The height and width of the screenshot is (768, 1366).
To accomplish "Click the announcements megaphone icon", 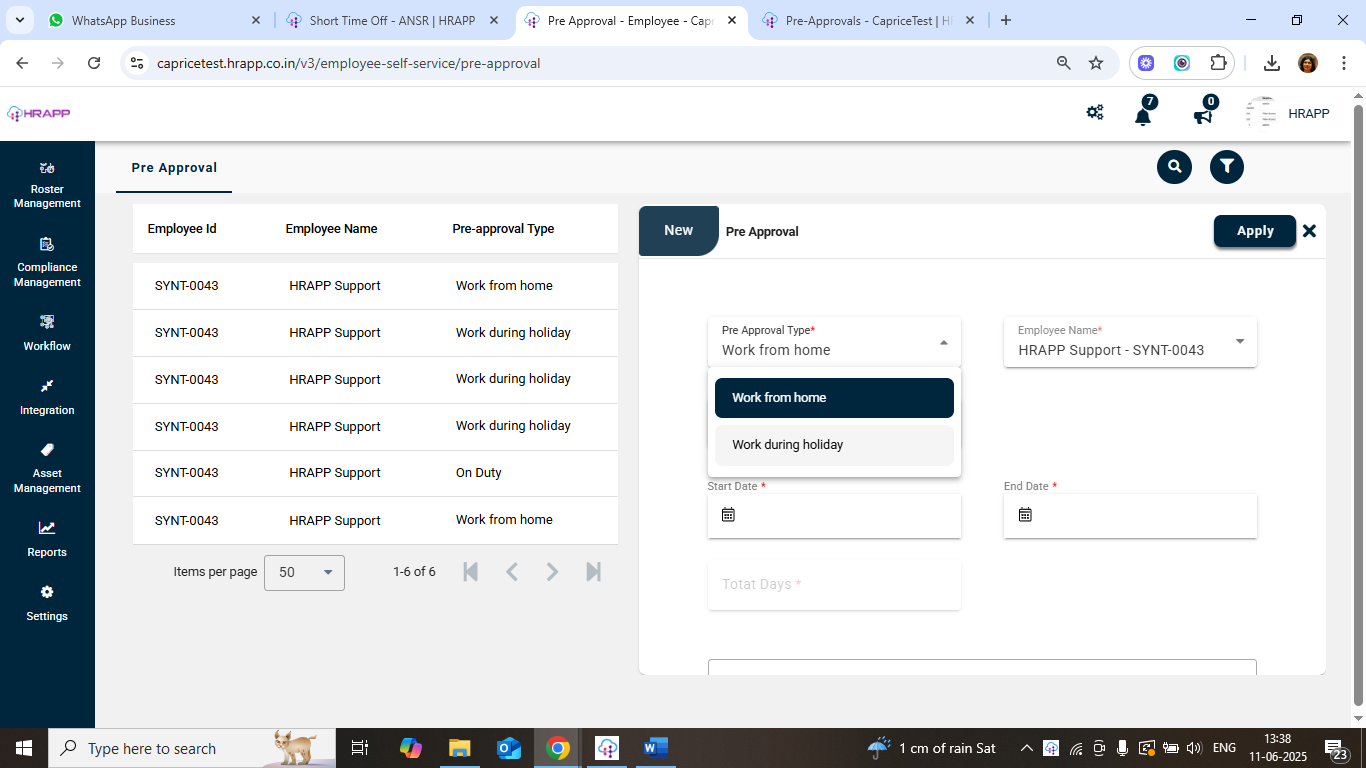I will (1202, 116).
